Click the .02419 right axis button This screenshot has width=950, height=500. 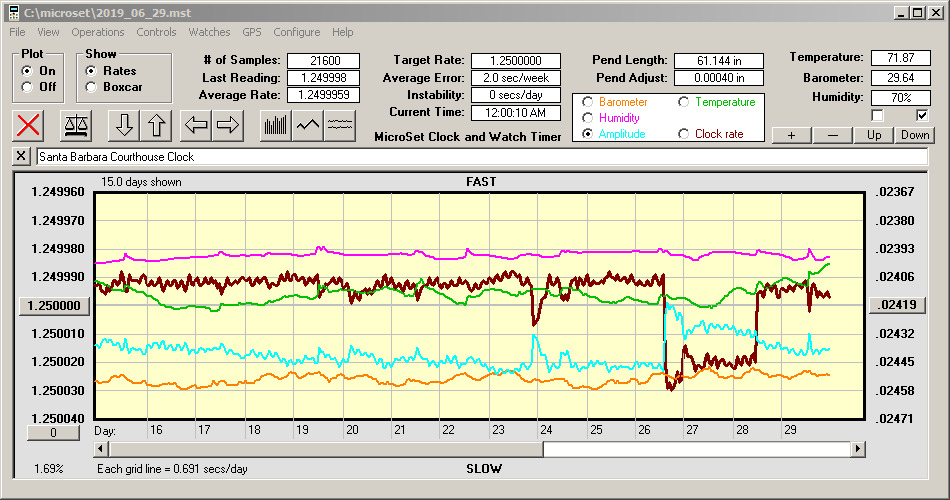point(898,305)
